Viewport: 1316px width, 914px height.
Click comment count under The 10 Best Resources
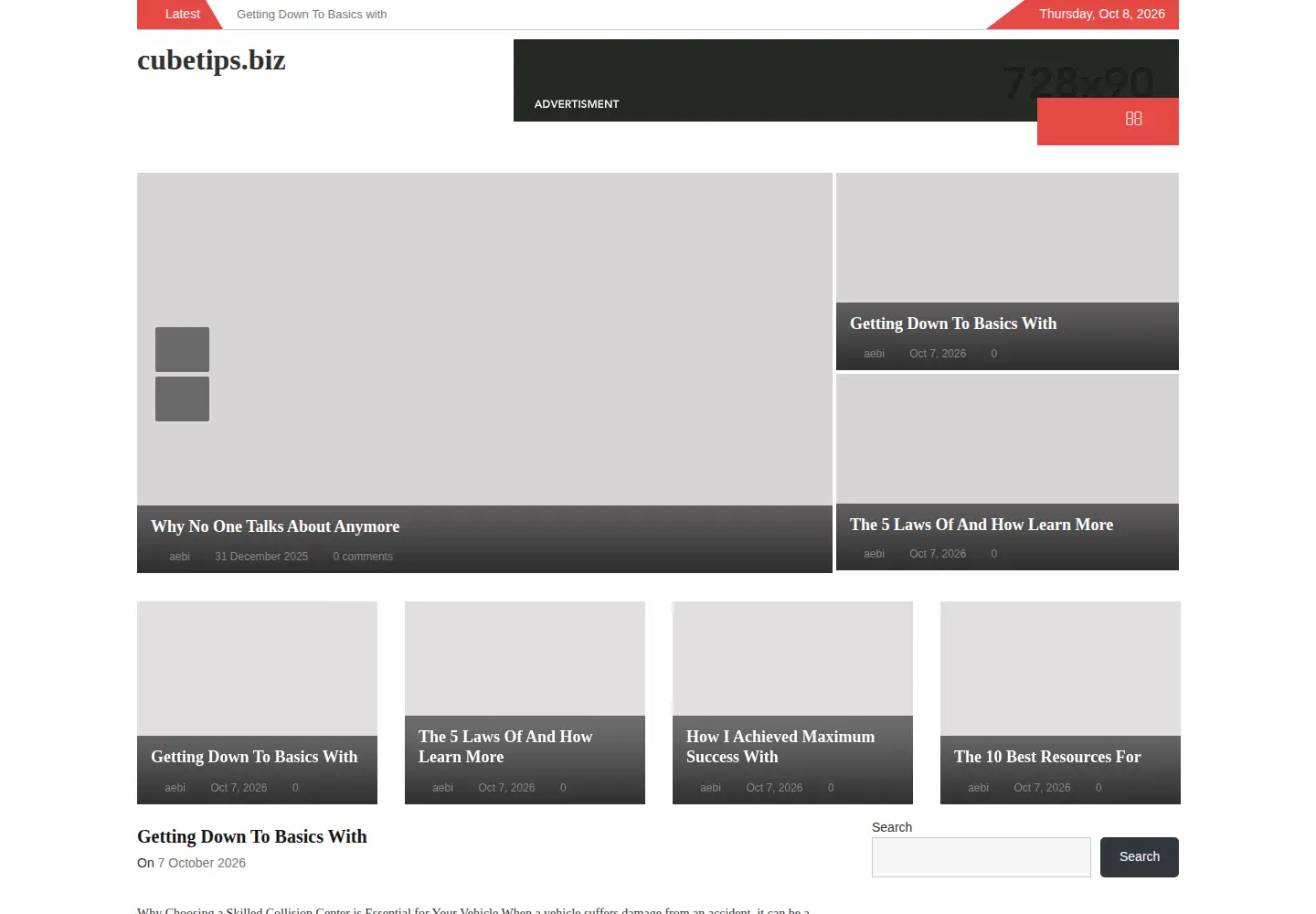pos(1098,788)
